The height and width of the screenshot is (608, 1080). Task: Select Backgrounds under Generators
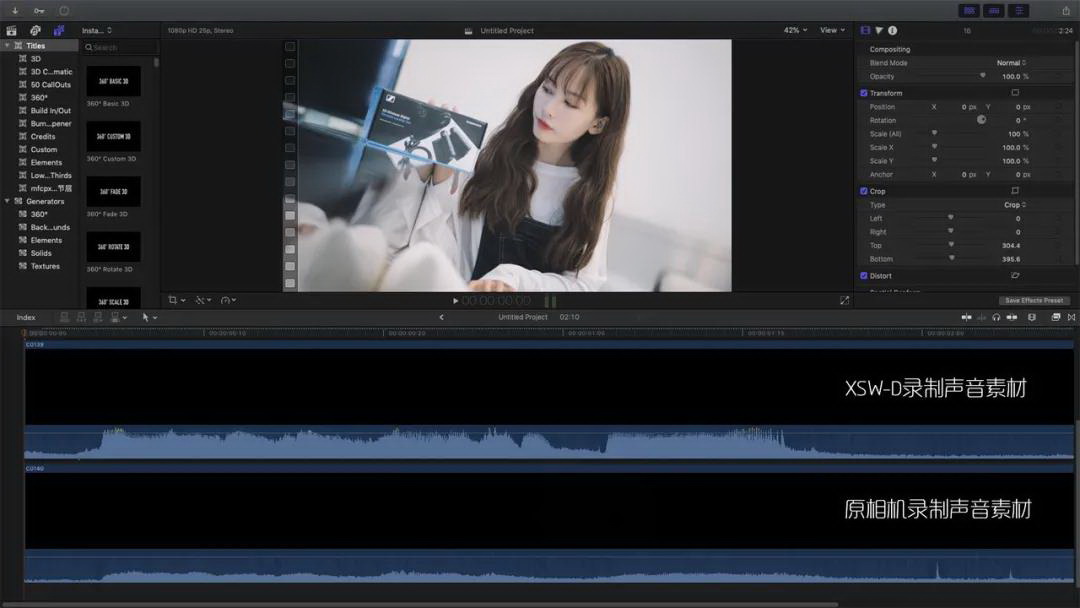[50, 227]
